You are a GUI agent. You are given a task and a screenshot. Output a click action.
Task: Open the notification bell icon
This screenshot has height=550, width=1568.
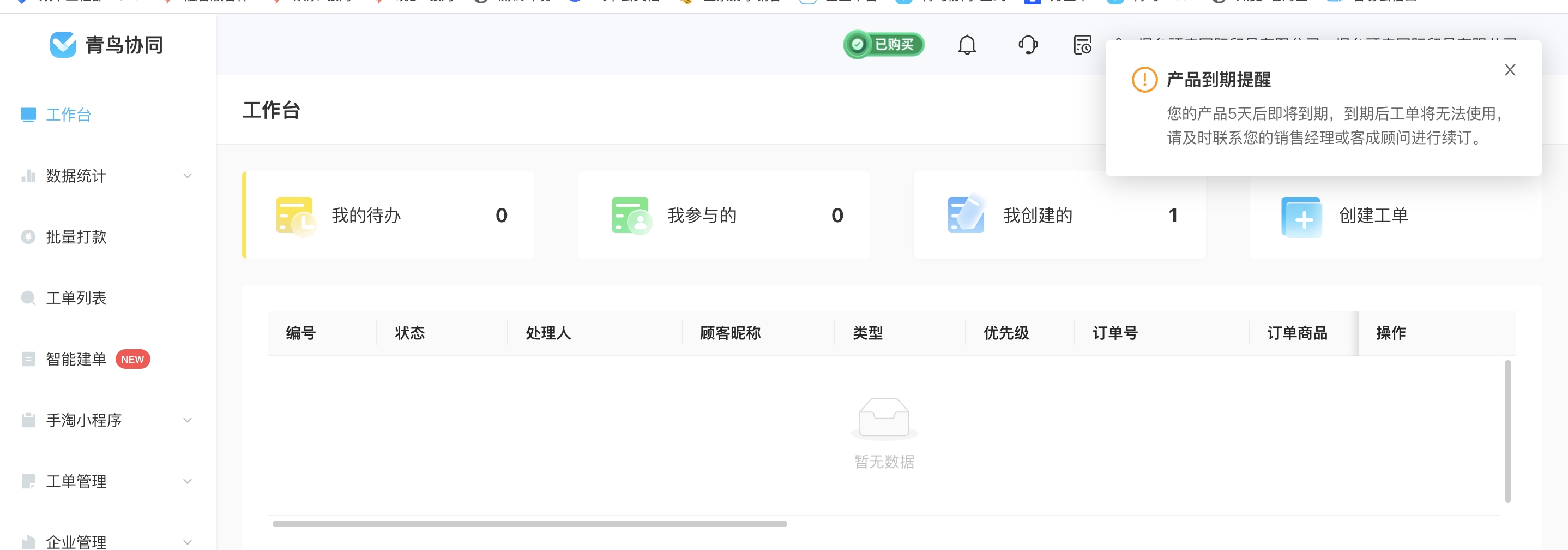(x=967, y=45)
